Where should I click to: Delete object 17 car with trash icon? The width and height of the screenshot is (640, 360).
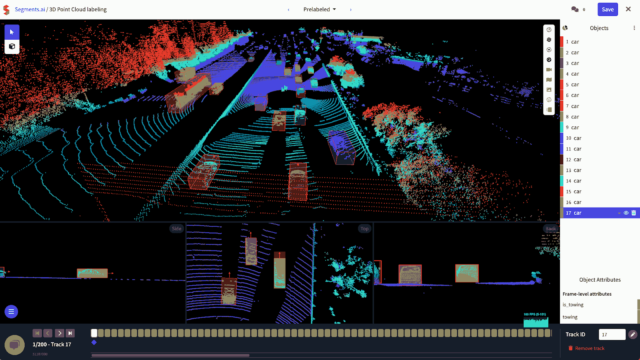pos(634,213)
